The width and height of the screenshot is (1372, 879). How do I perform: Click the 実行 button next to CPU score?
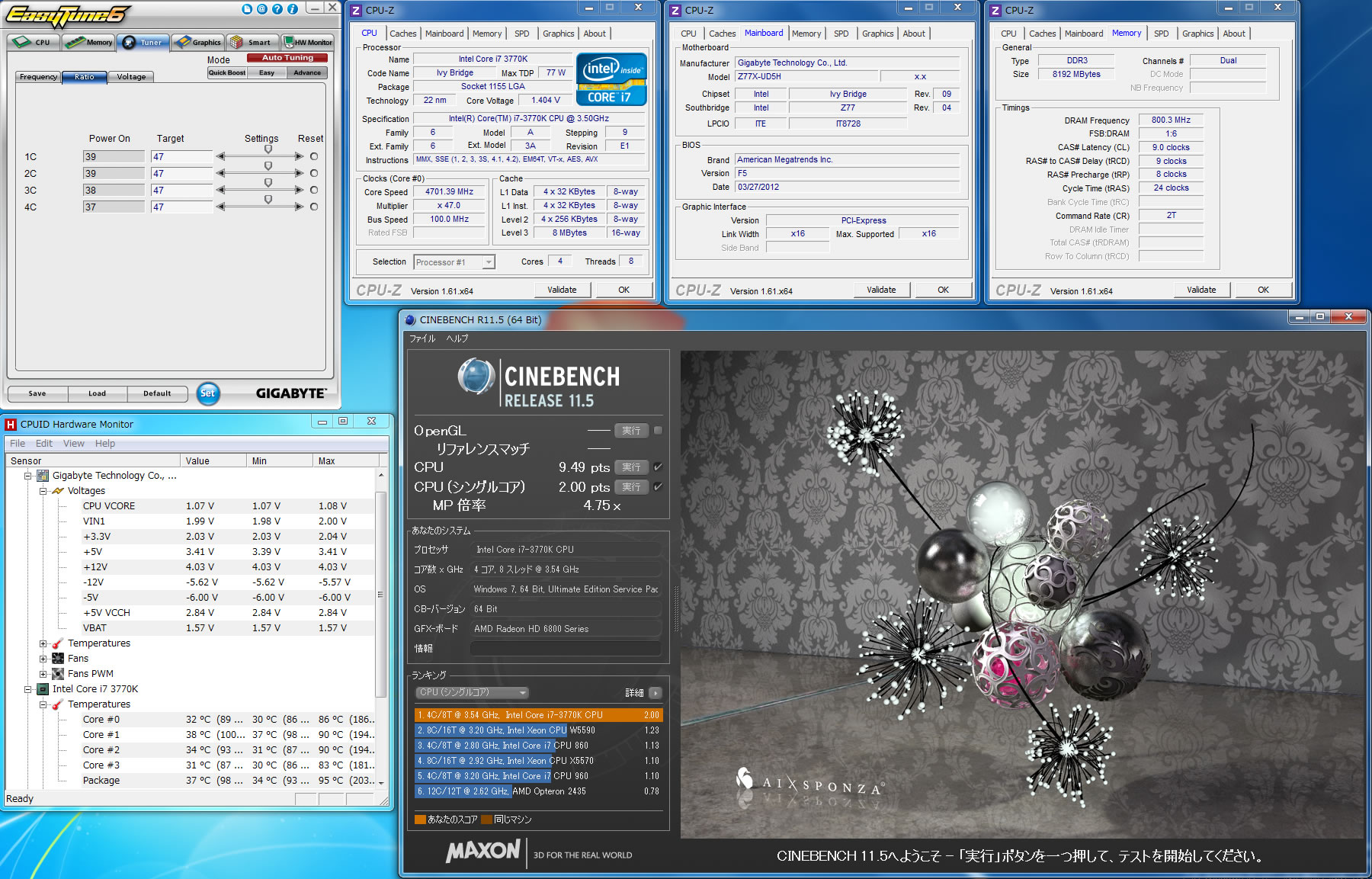(x=631, y=467)
